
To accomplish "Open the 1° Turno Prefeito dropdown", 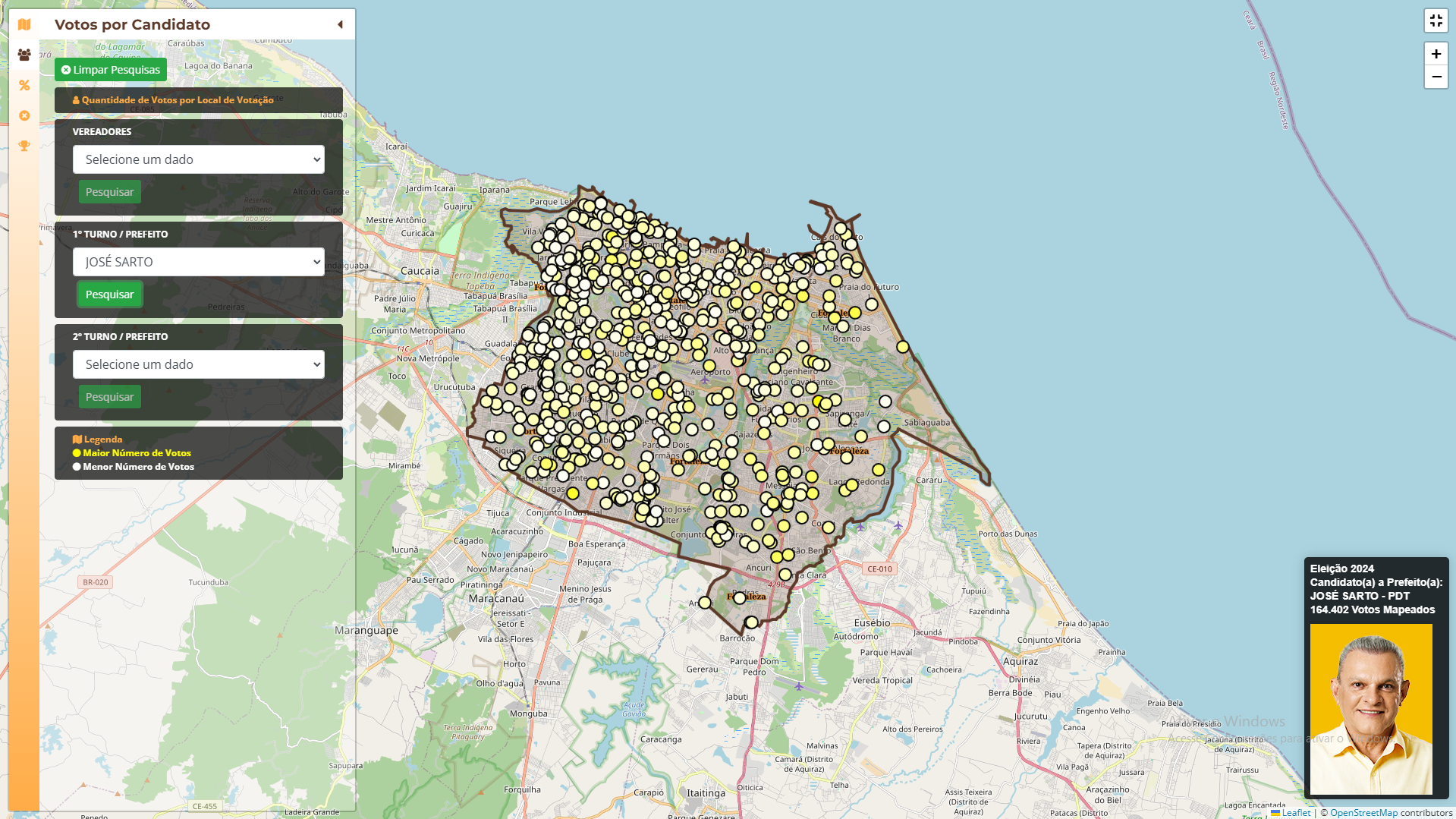I will coord(199,262).
